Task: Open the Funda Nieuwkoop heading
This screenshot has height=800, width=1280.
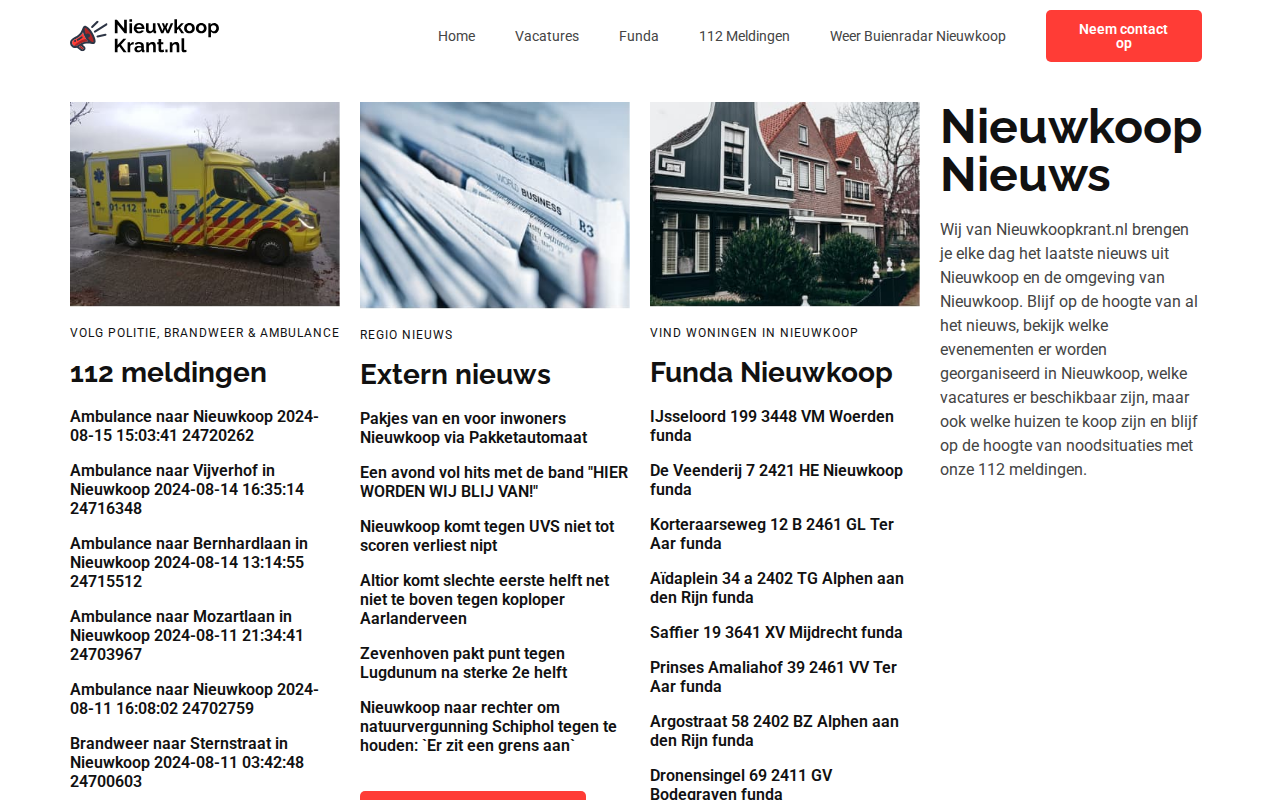Action: point(771,373)
